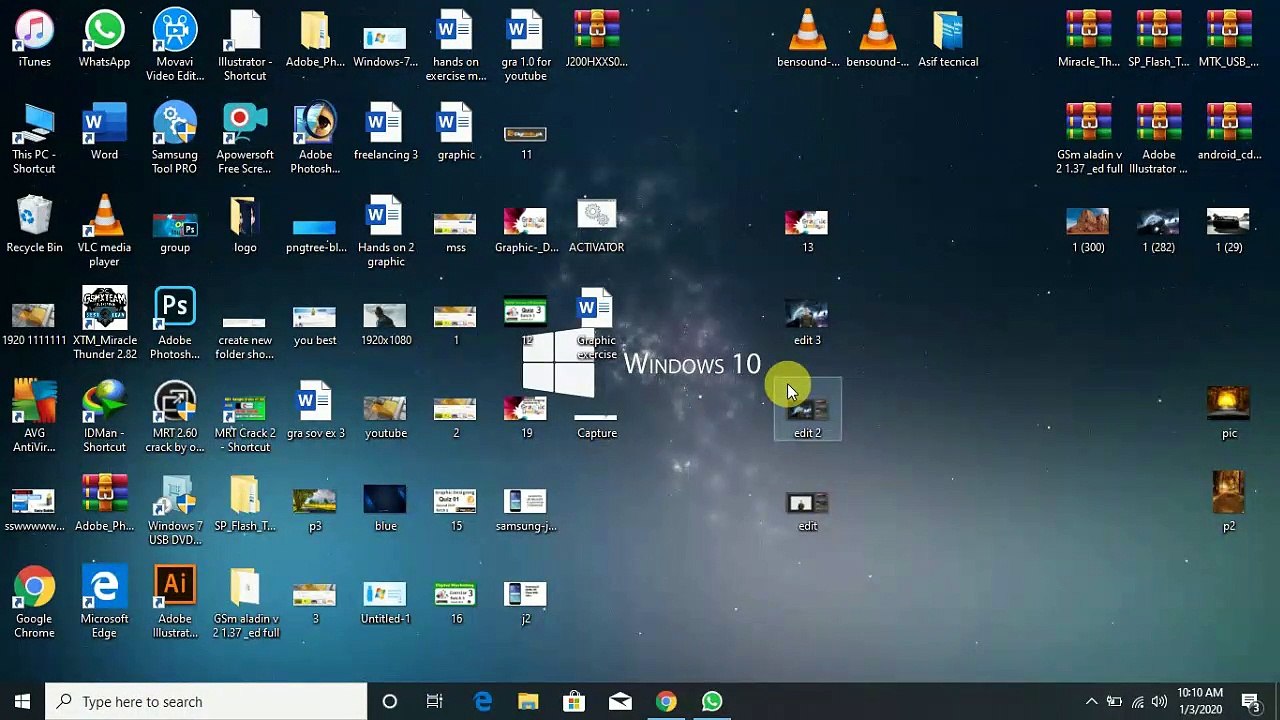Open the Mail app on taskbar
This screenshot has height=720, width=1280.
point(620,702)
